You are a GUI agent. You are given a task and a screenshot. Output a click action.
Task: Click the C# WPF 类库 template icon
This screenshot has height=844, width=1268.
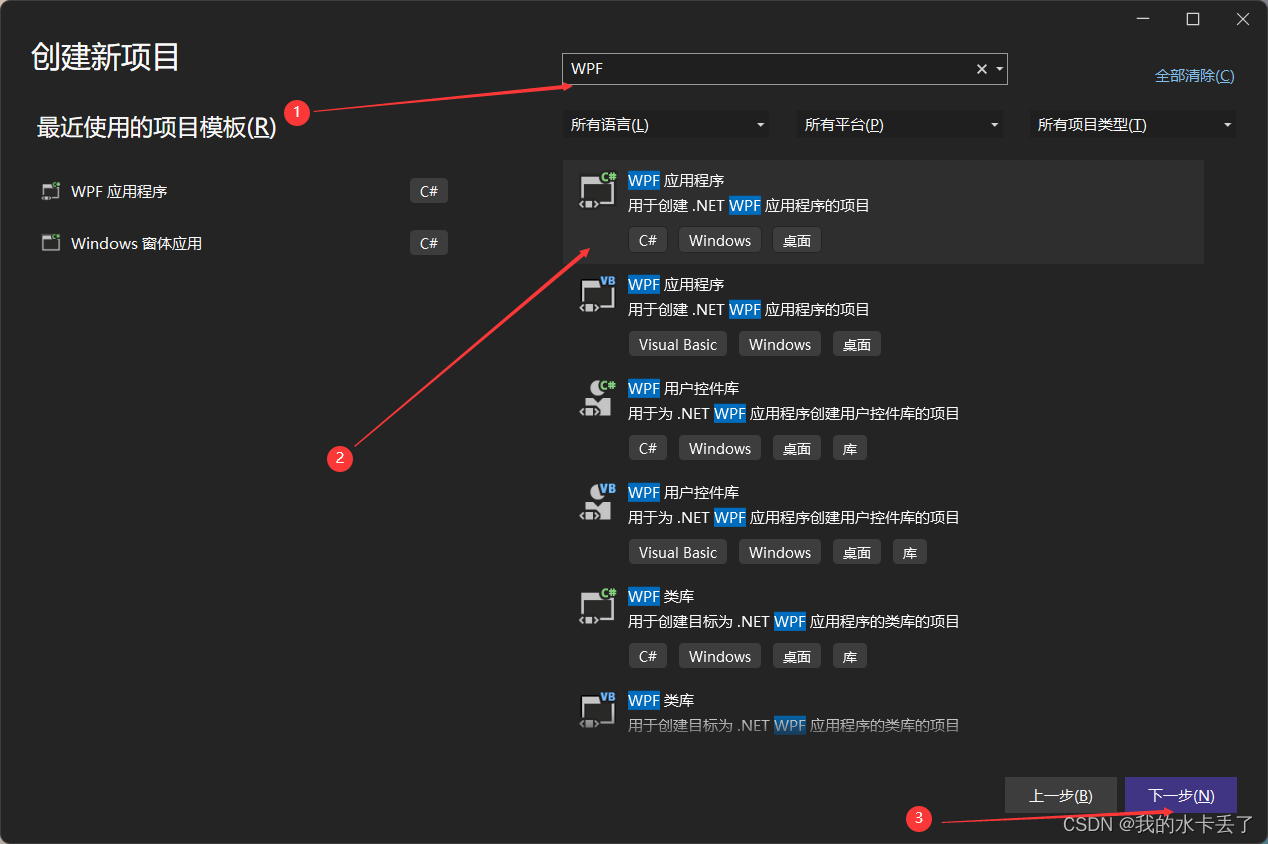click(599, 606)
